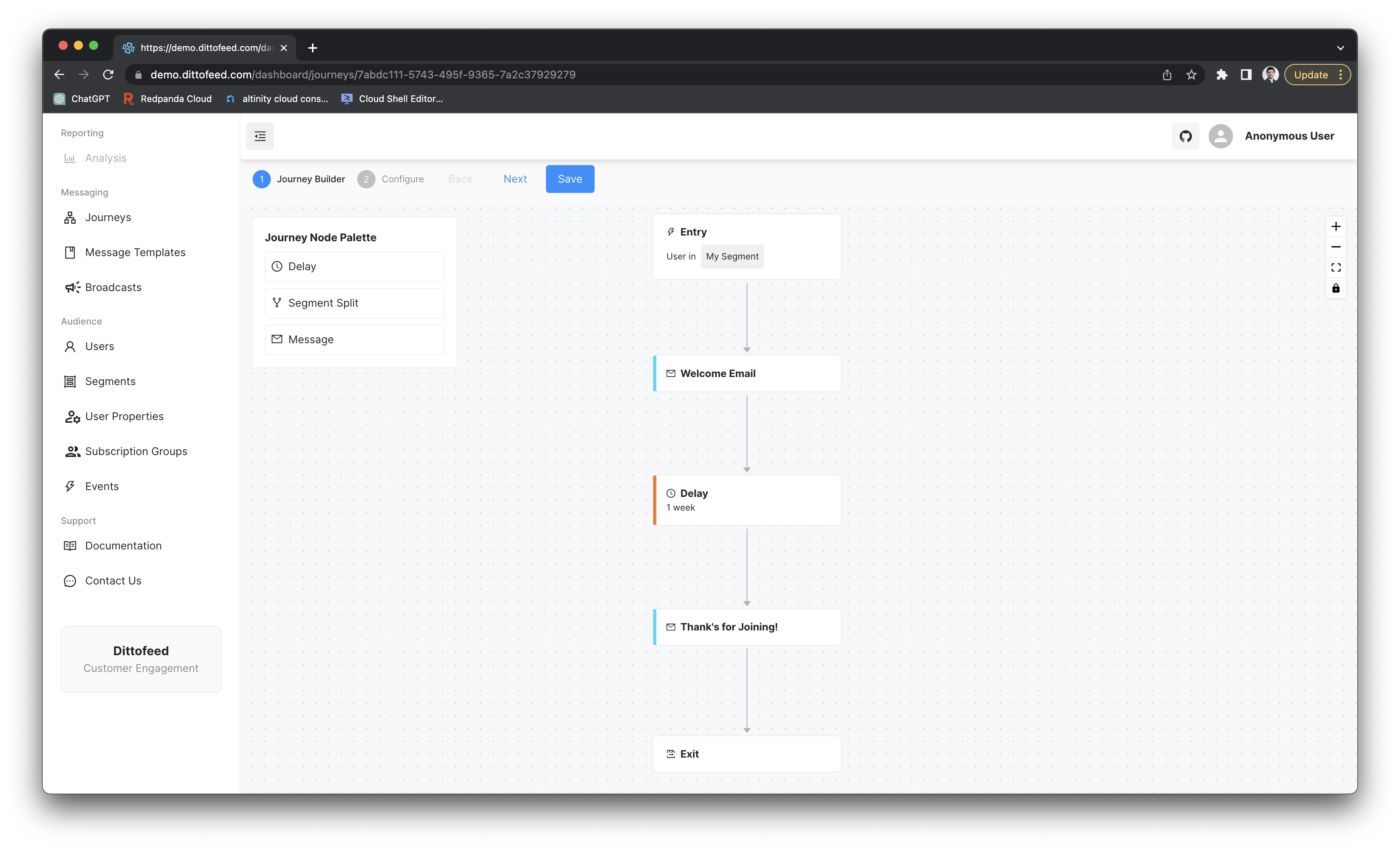Select the Message node in the palette
This screenshot has height=850, width=1400.
(354, 339)
